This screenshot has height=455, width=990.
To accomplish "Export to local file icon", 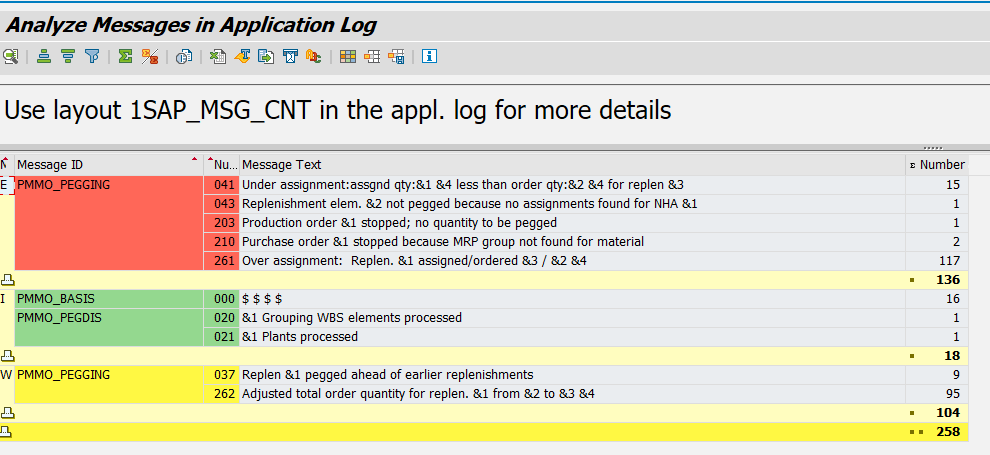I will [x=266, y=56].
